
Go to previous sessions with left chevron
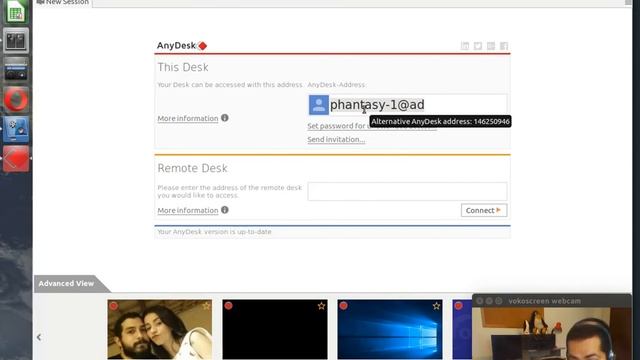[39, 337]
